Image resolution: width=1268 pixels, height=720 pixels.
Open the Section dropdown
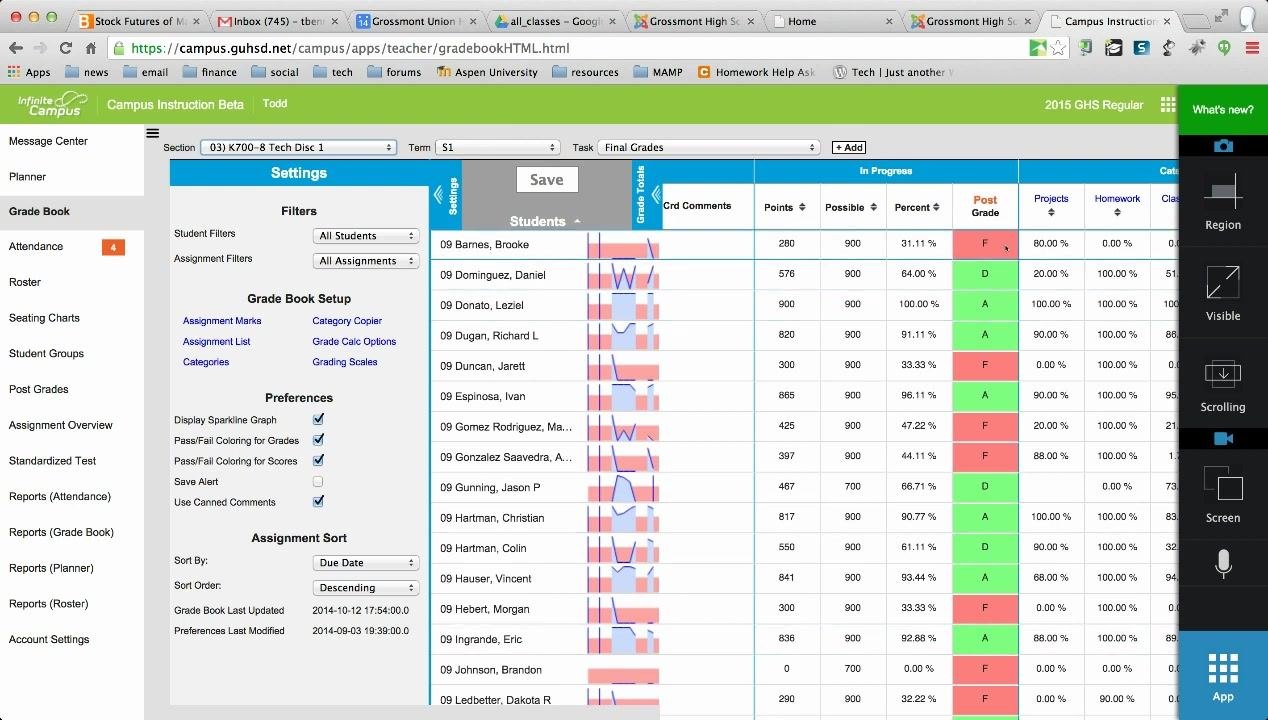pos(298,147)
